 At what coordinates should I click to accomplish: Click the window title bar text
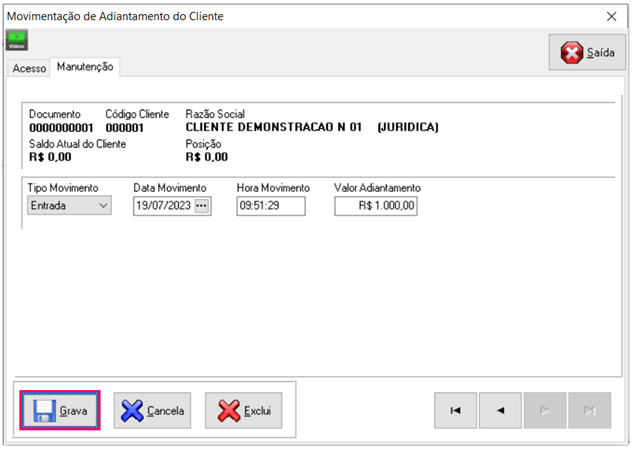tap(115, 16)
